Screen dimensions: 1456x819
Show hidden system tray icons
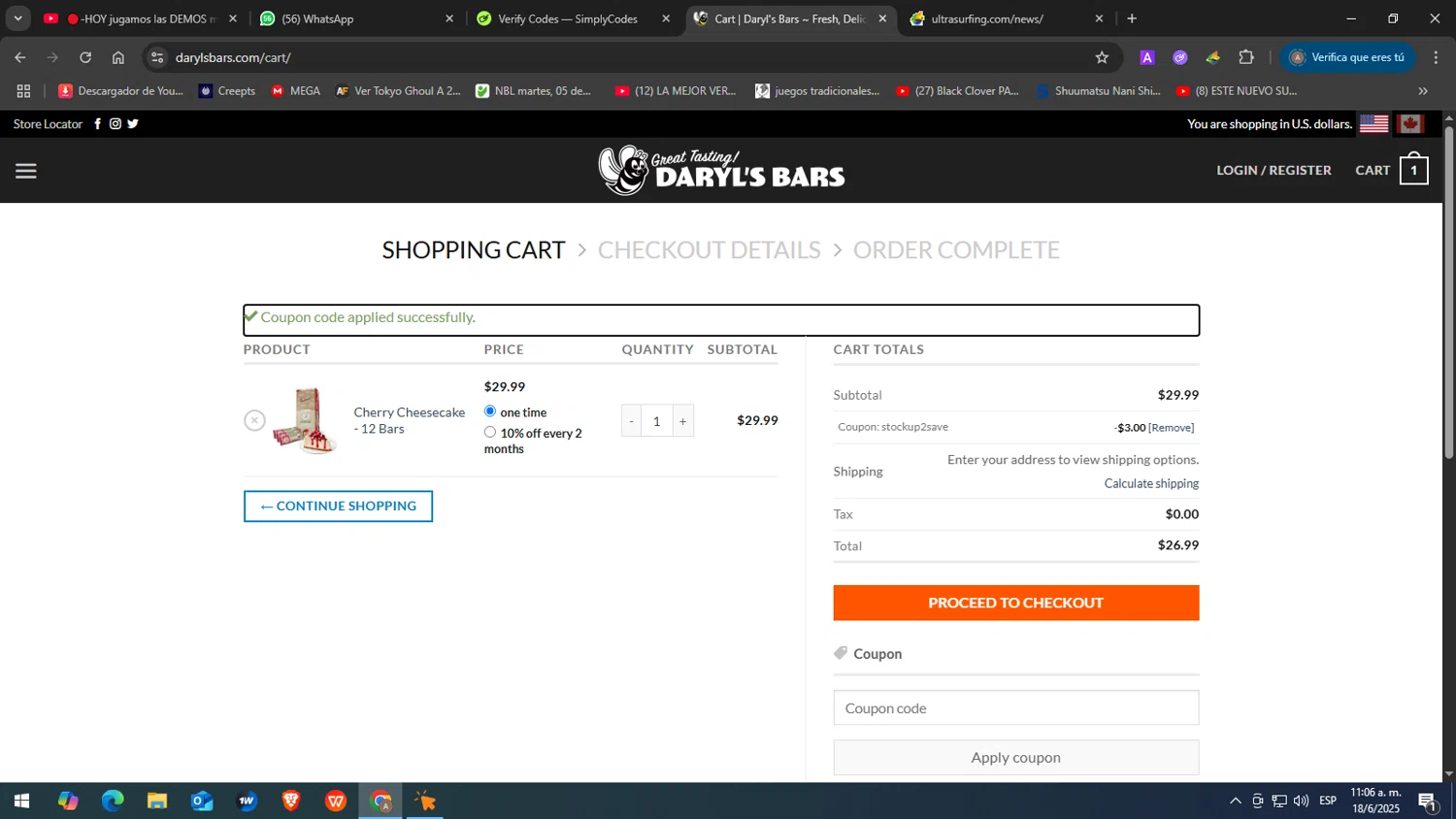(1235, 802)
